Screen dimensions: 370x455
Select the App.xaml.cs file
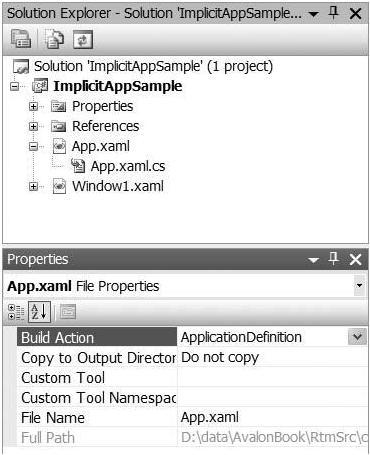point(128,166)
